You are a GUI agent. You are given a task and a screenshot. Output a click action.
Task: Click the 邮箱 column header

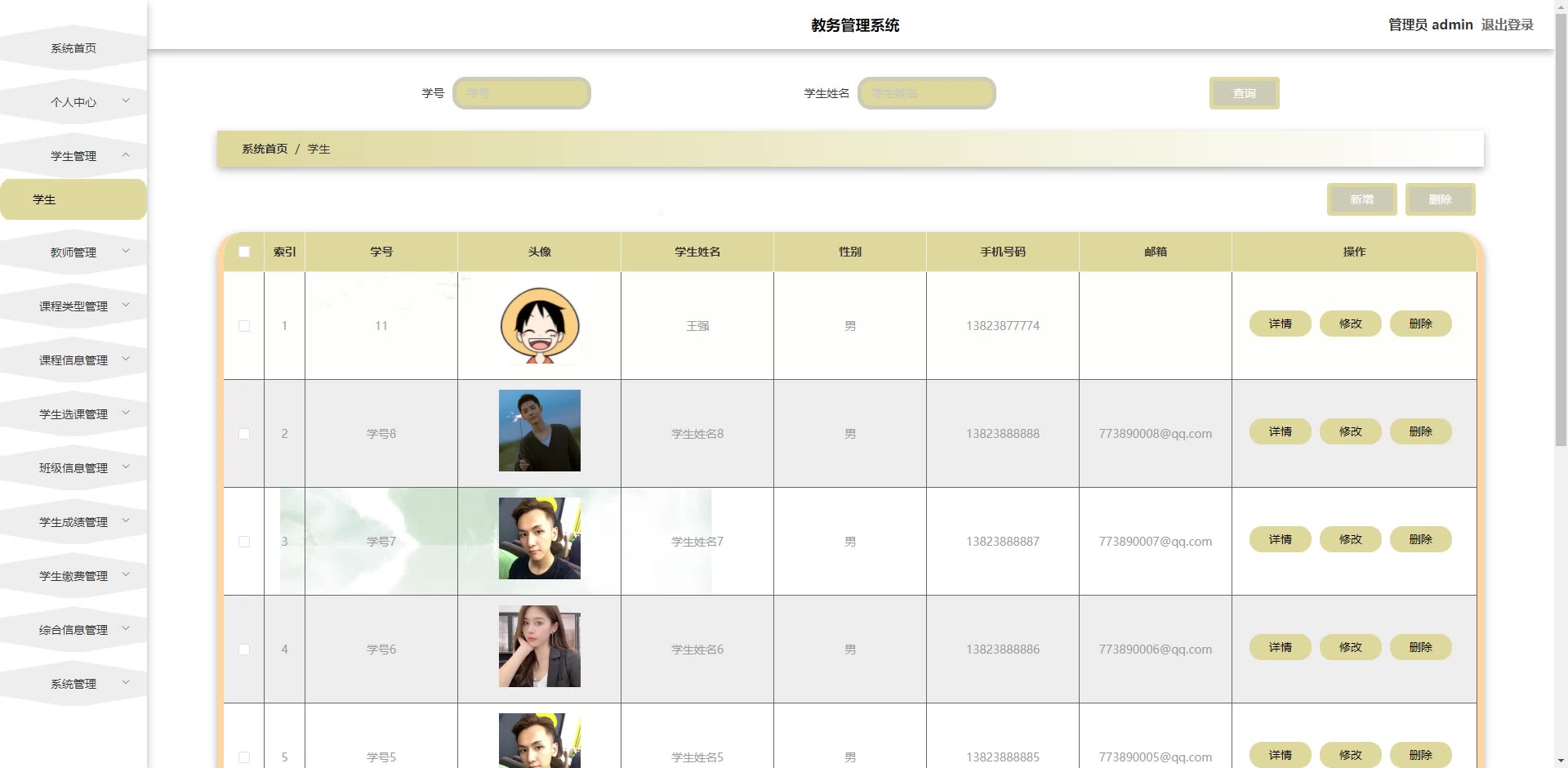coord(1155,252)
